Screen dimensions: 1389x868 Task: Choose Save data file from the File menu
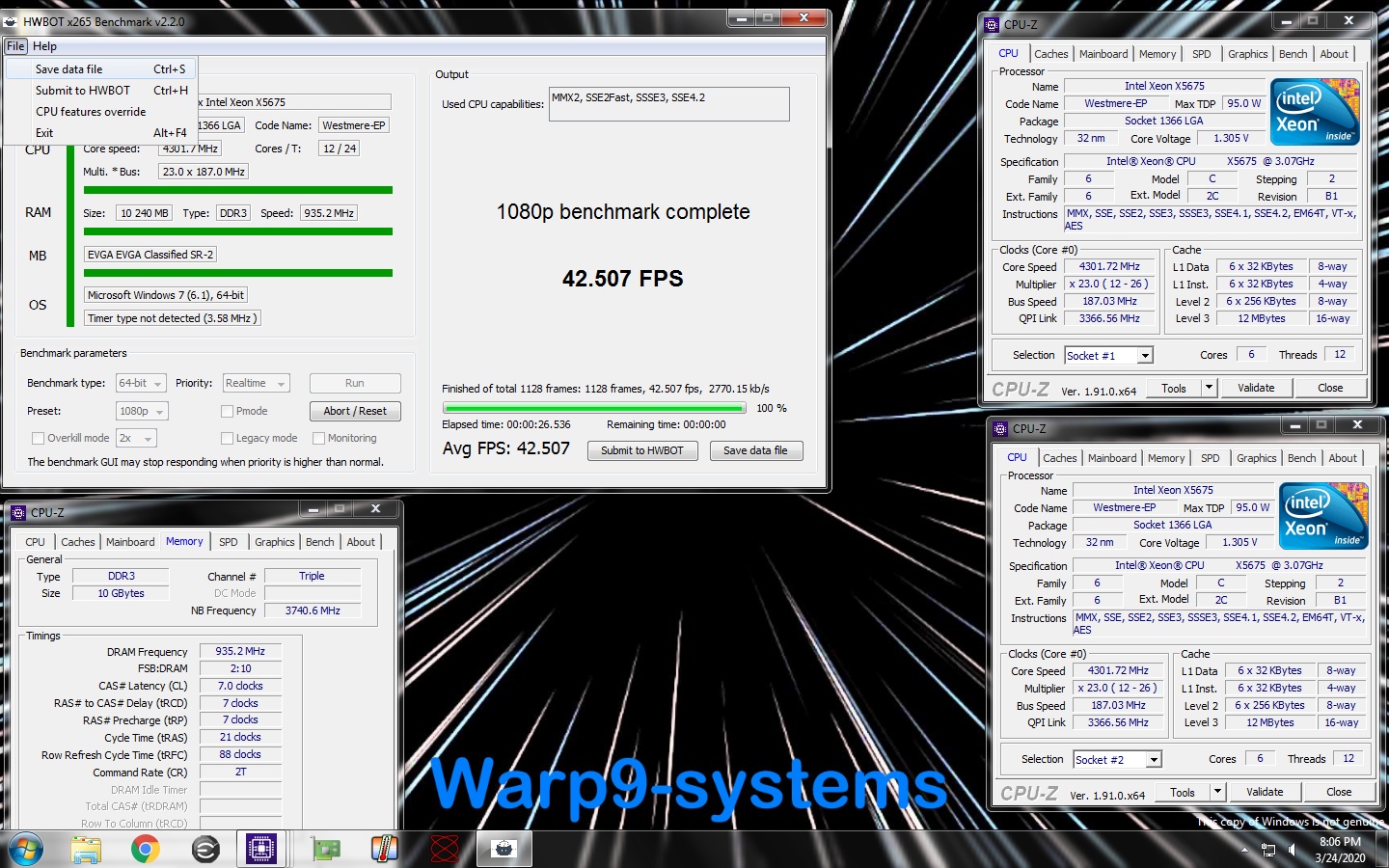click(x=101, y=69)
